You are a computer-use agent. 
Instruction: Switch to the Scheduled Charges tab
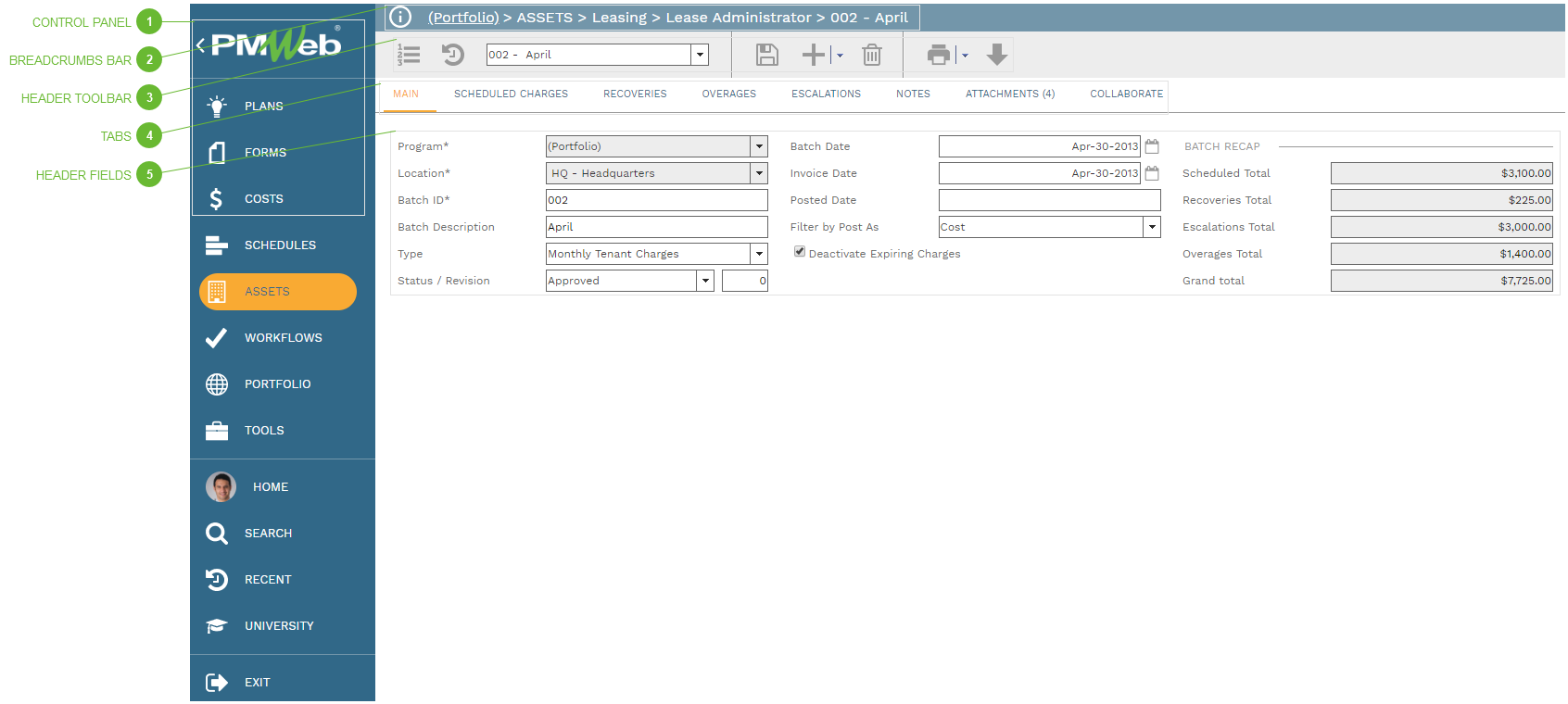[x=511, y=94]
